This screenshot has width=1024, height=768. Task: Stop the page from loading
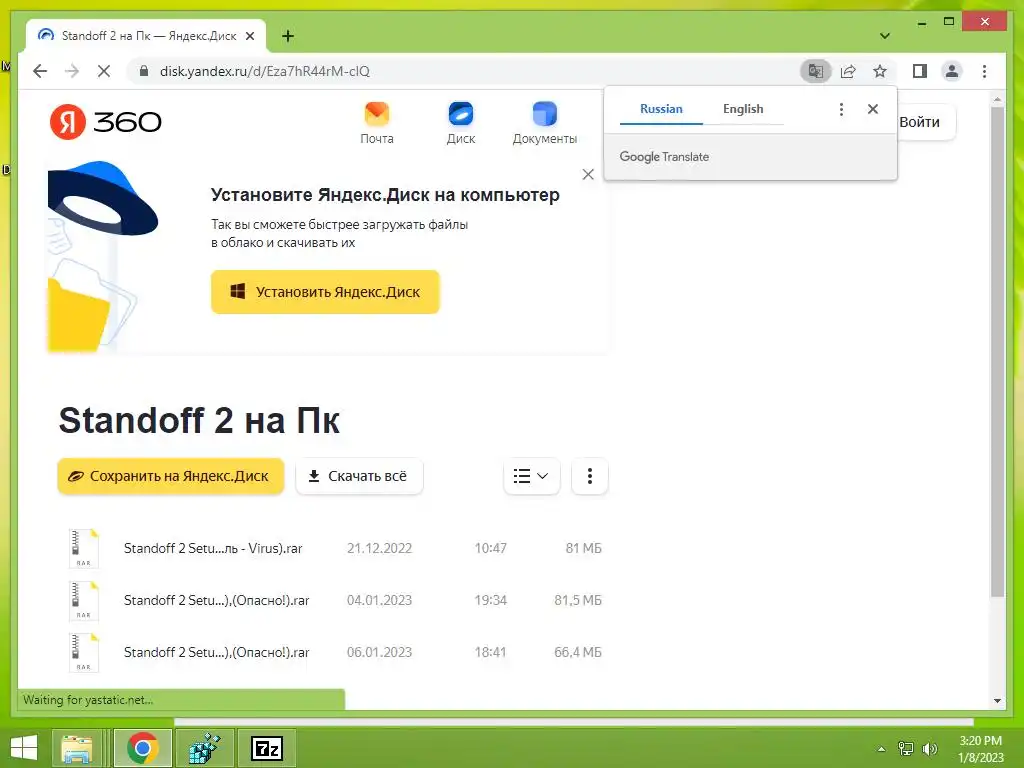click(104, 71)
